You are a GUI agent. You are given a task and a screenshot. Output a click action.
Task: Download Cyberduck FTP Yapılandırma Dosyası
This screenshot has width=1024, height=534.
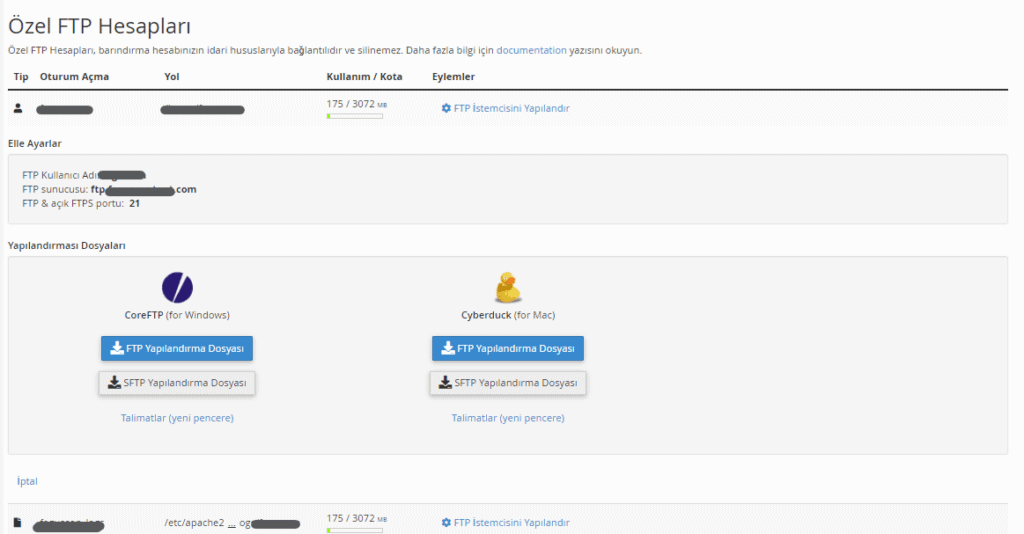pyautogui.click(x=507, y=349)
